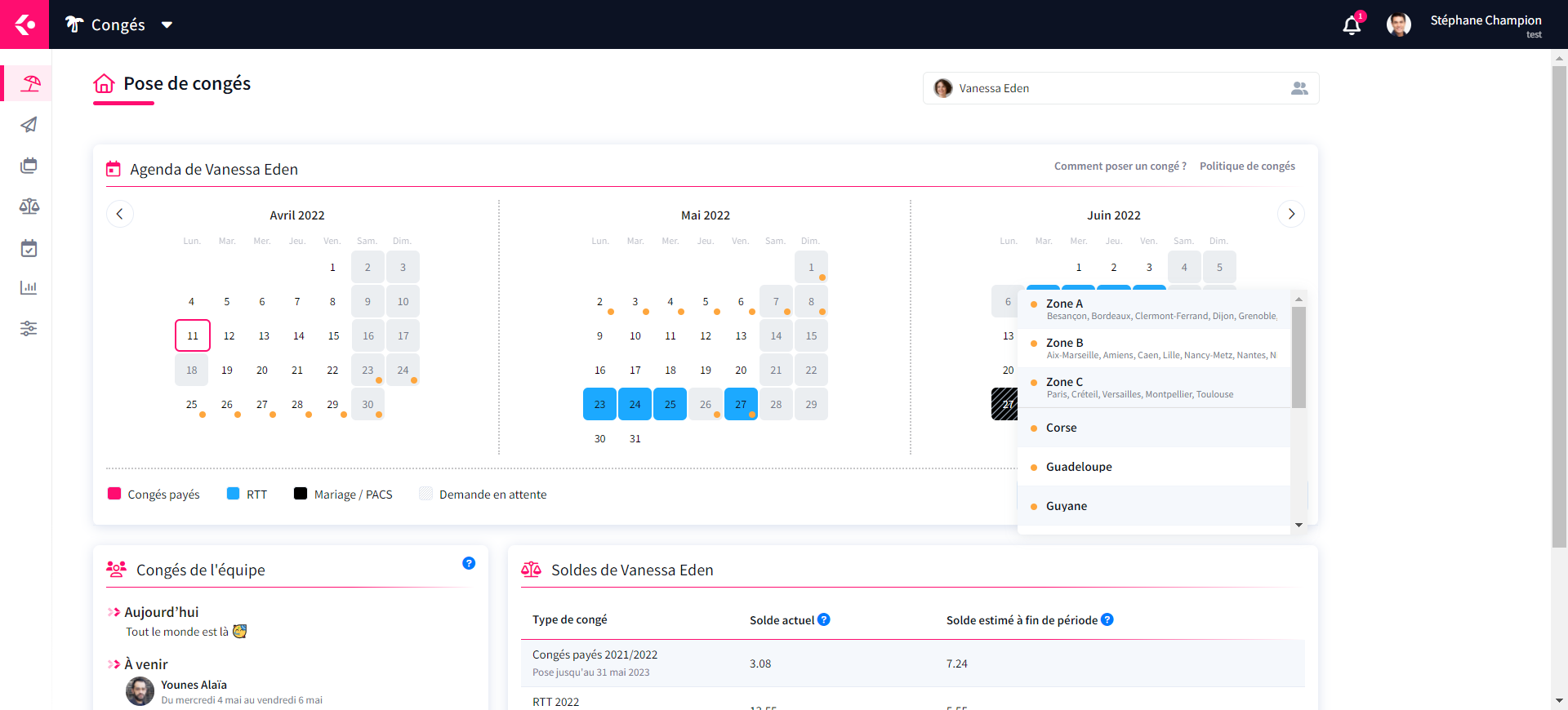Click the team icon beside Congés de l'équipe

(x=117, y=569)
